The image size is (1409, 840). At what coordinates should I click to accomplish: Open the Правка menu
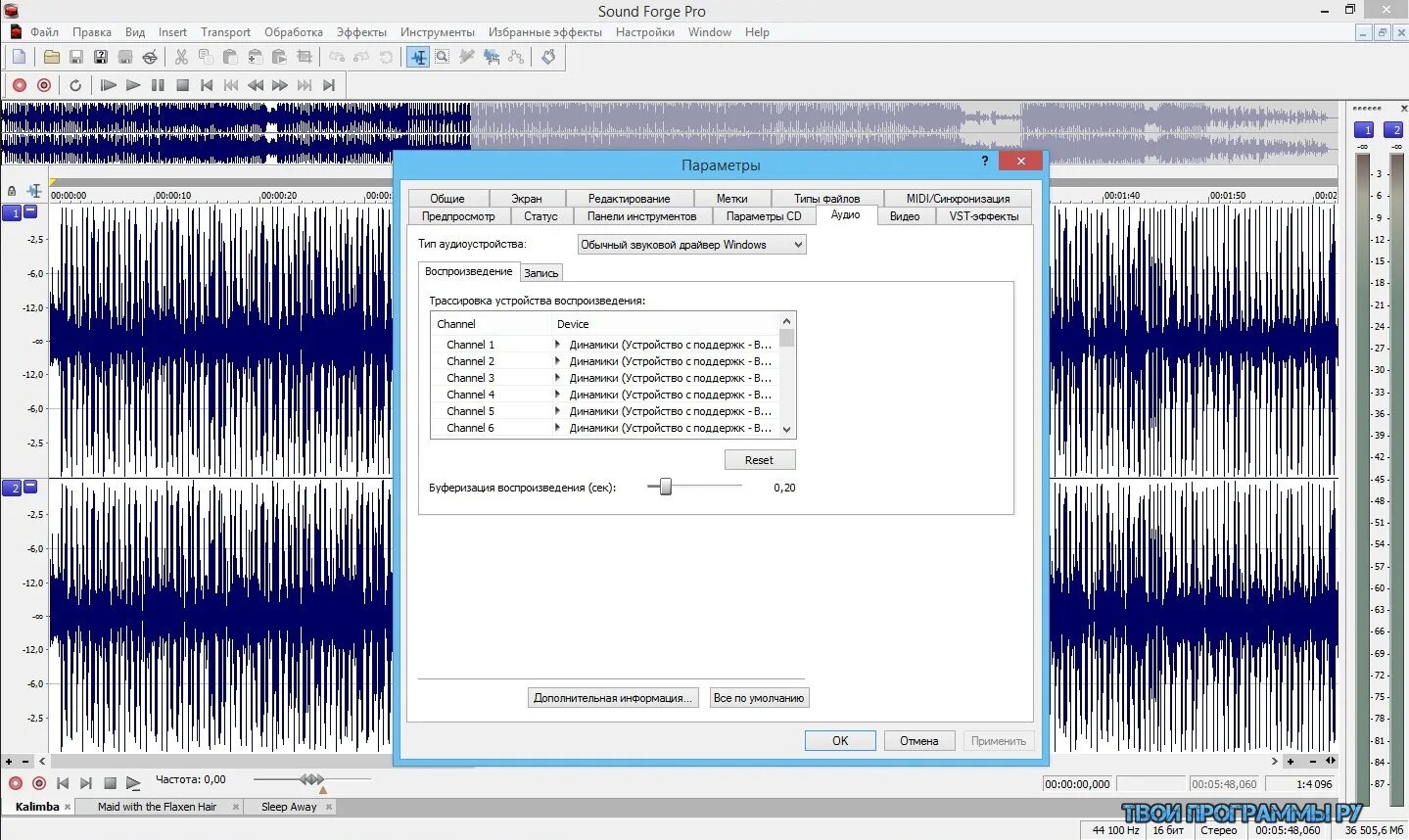point(92,32)
